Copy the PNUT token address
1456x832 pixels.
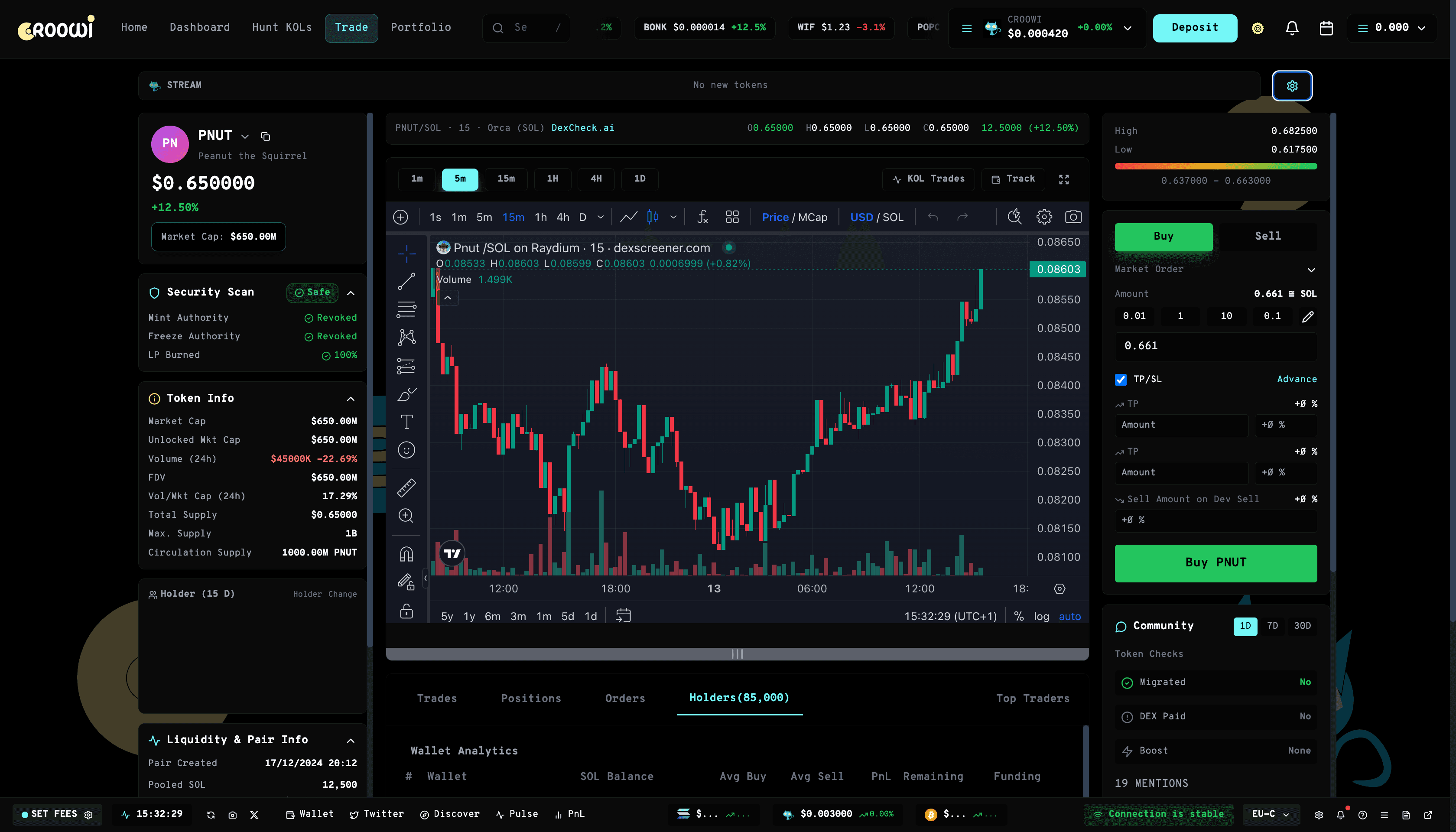(x=265, y=136)
